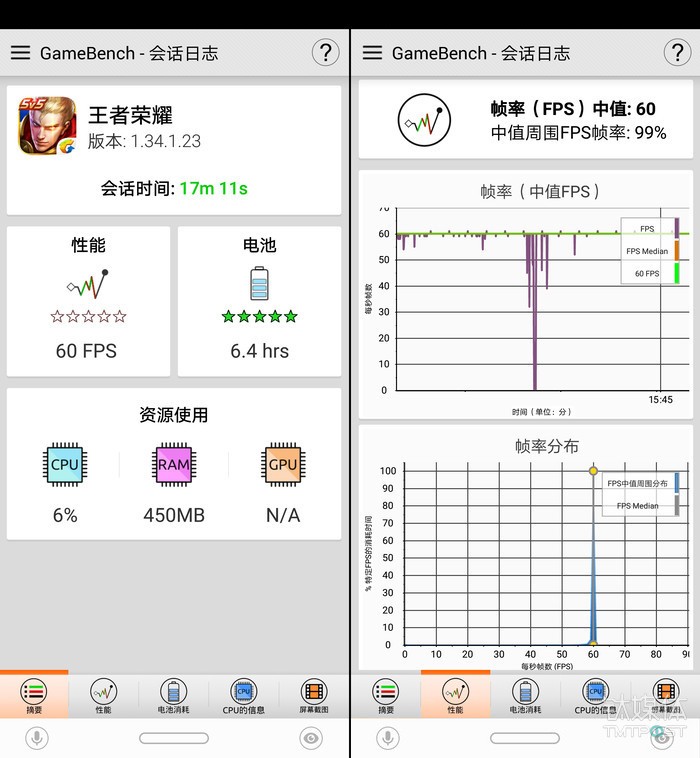
Task: Tap the microphone icon on the left screen
Action: (x=38, y=738)
